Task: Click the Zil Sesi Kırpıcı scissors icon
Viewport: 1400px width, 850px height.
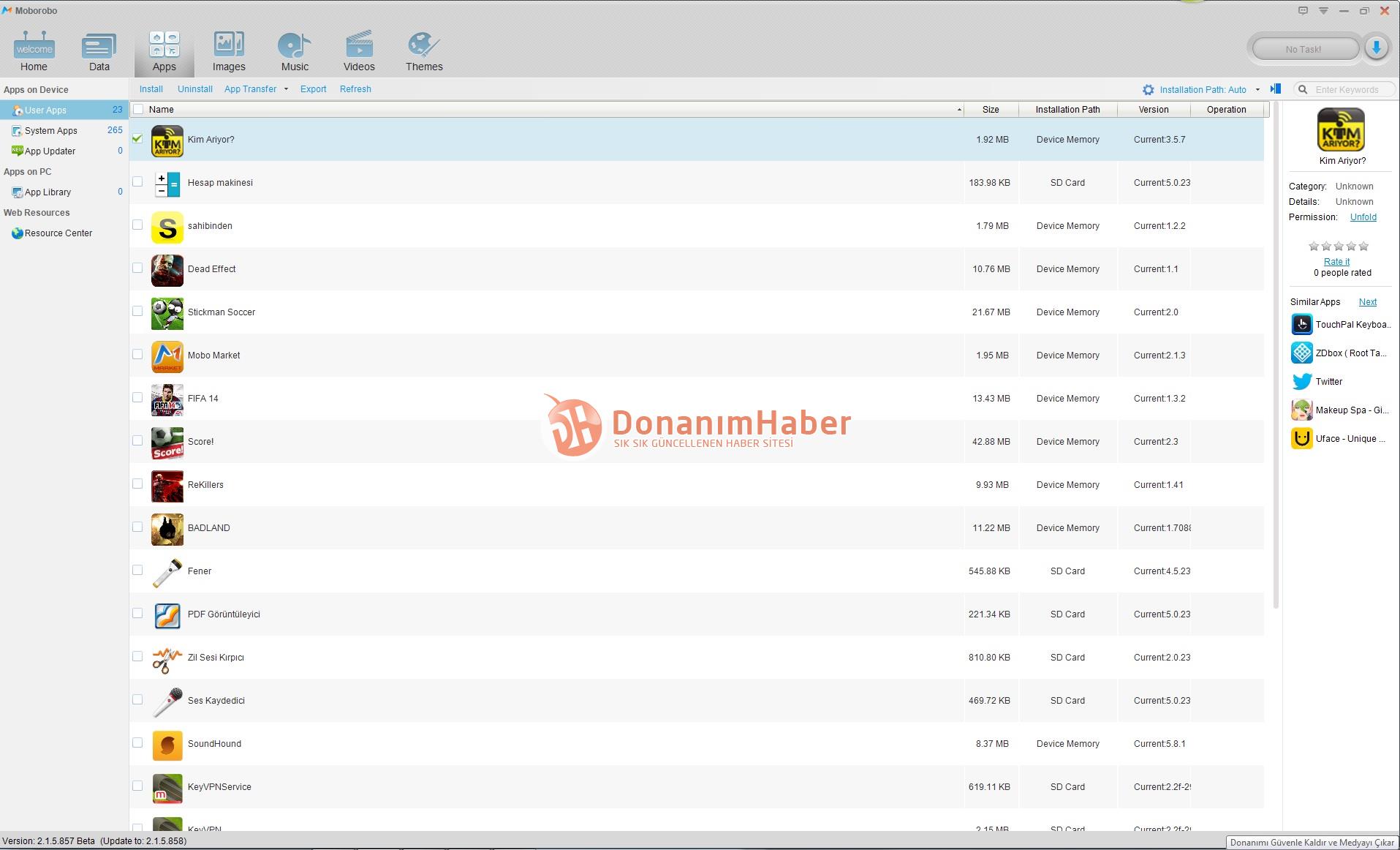Action: click(167, 659)
